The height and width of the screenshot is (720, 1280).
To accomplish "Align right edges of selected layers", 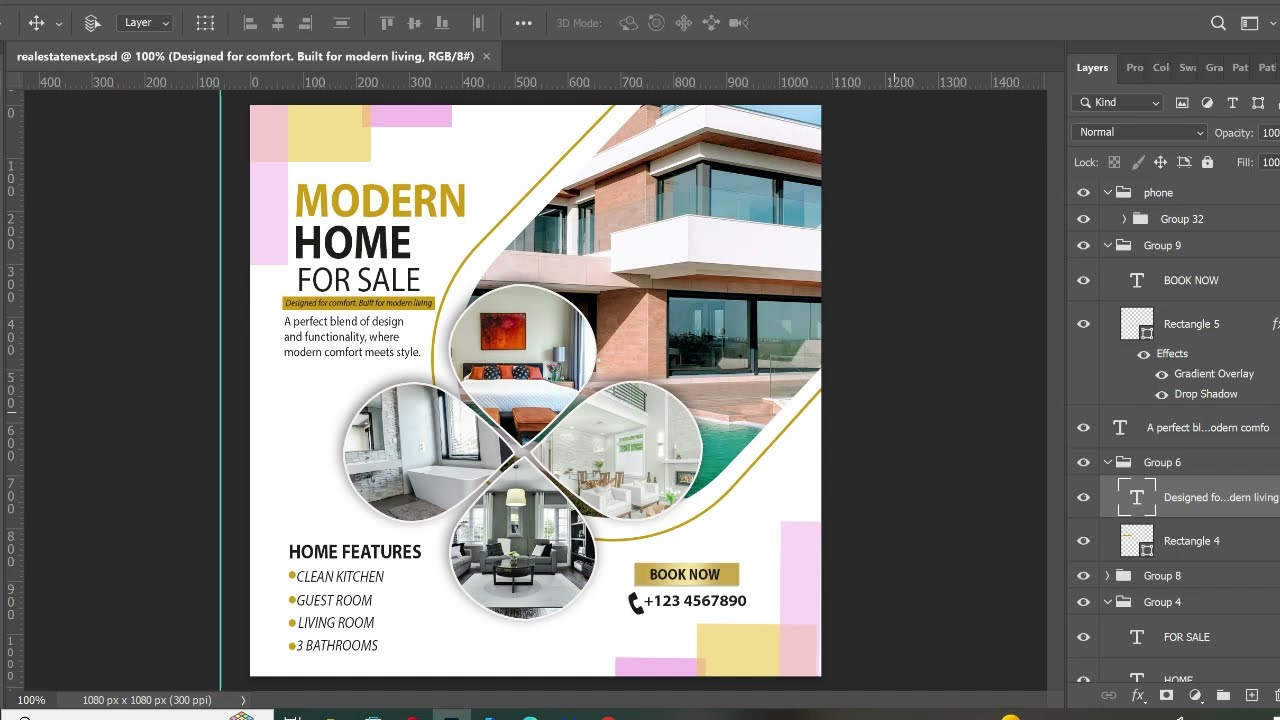I will click(305, 22).
